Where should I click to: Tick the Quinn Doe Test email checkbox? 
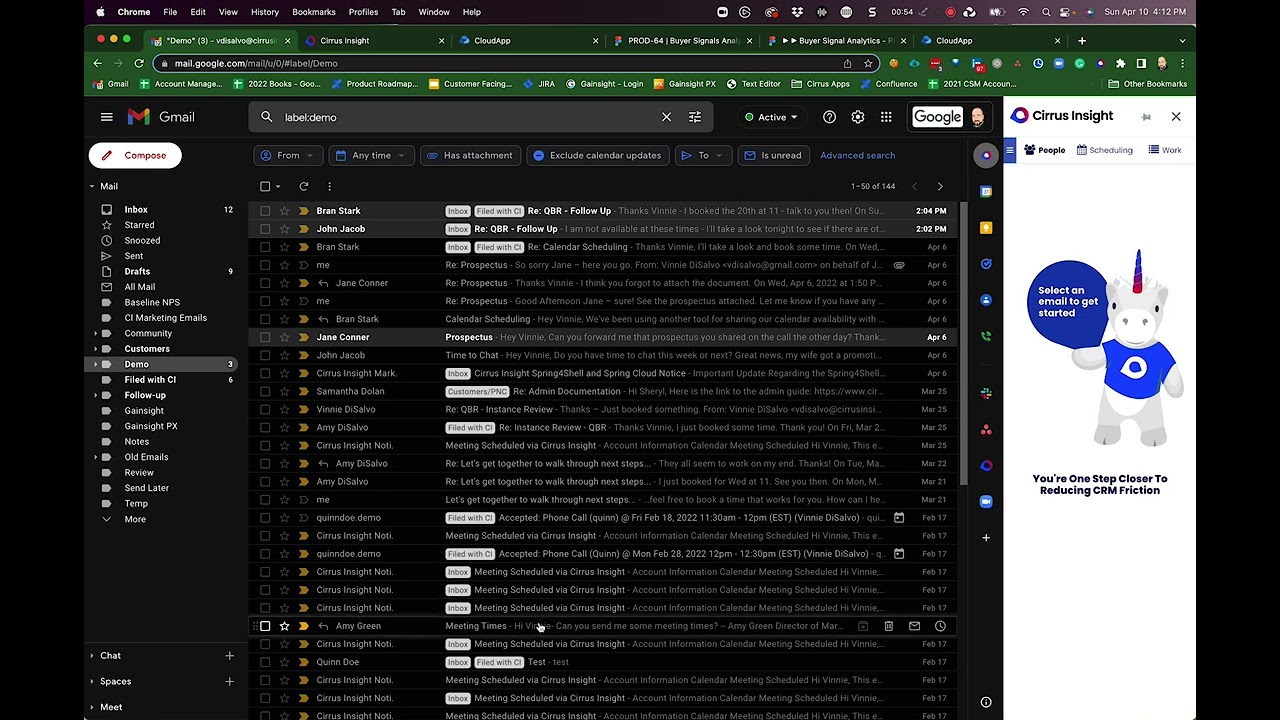coord(265,662)
